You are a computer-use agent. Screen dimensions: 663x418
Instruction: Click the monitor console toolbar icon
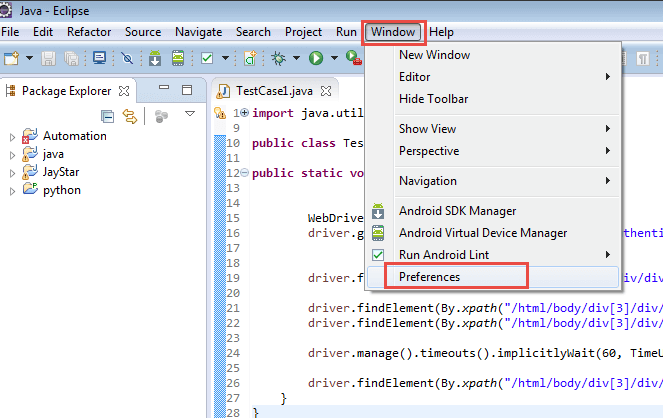100,58
